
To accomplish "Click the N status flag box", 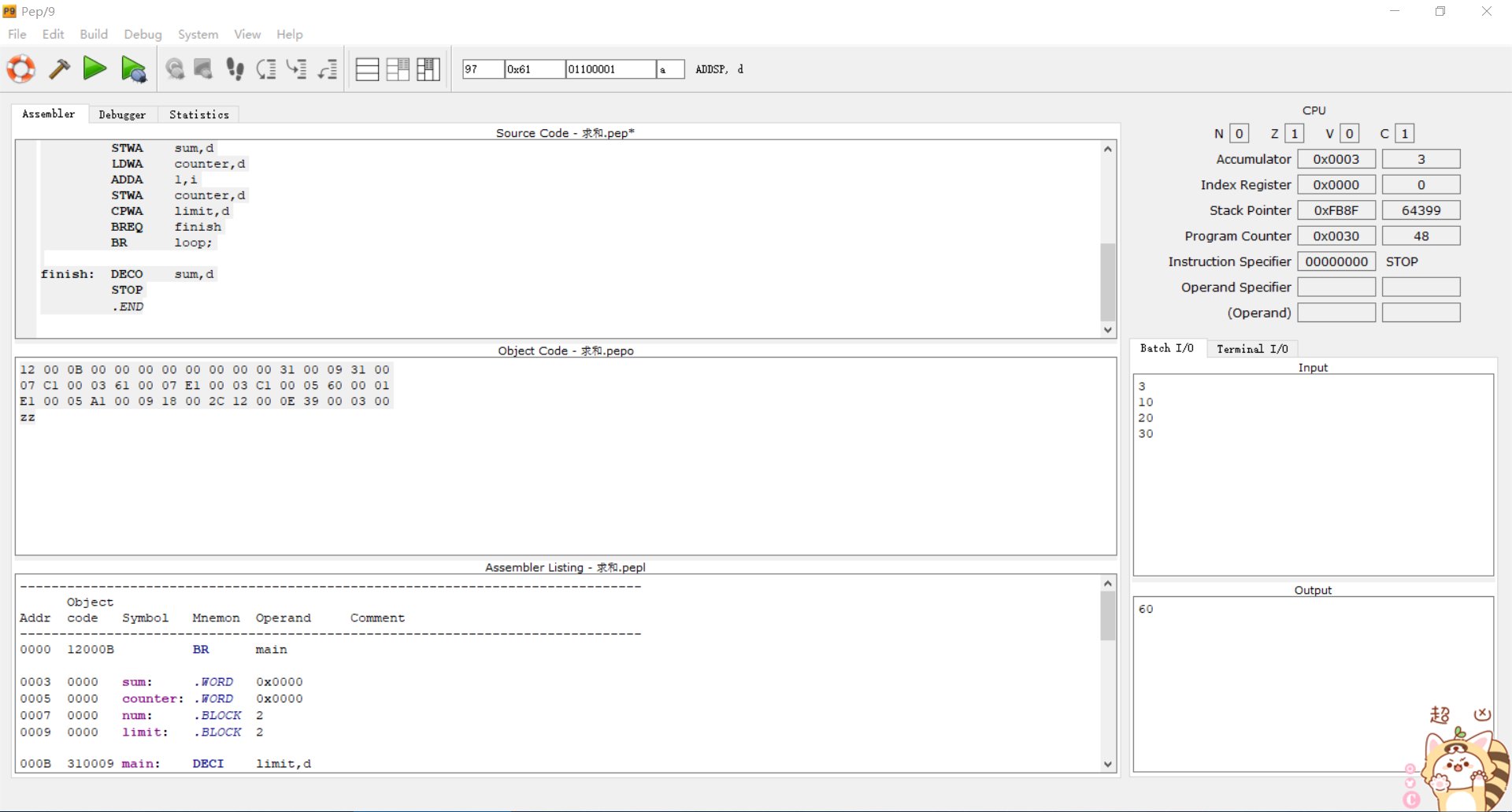I will tap(1239, 134).
